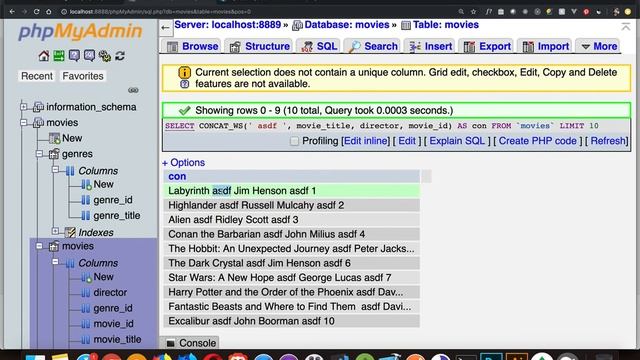
Task: Collapse movies table Columns node
Action: tap(55, 262)
